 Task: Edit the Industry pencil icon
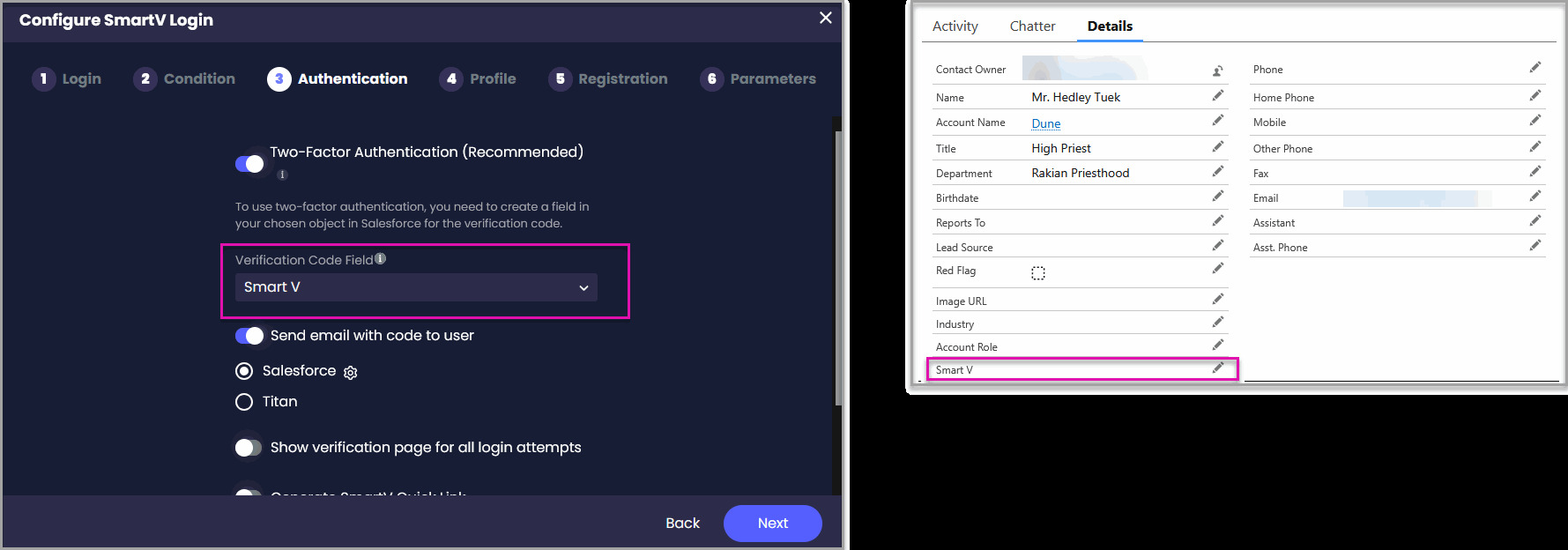1218,322
